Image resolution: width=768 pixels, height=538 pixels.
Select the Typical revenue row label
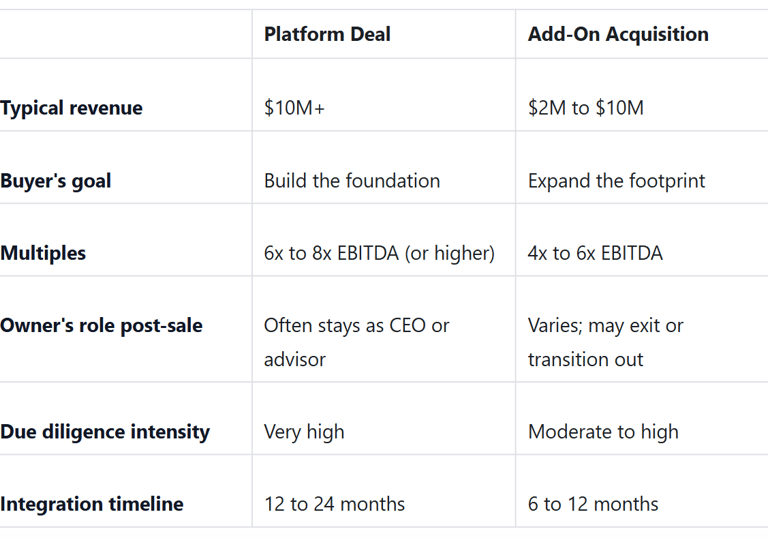click(x=71, y=108)
